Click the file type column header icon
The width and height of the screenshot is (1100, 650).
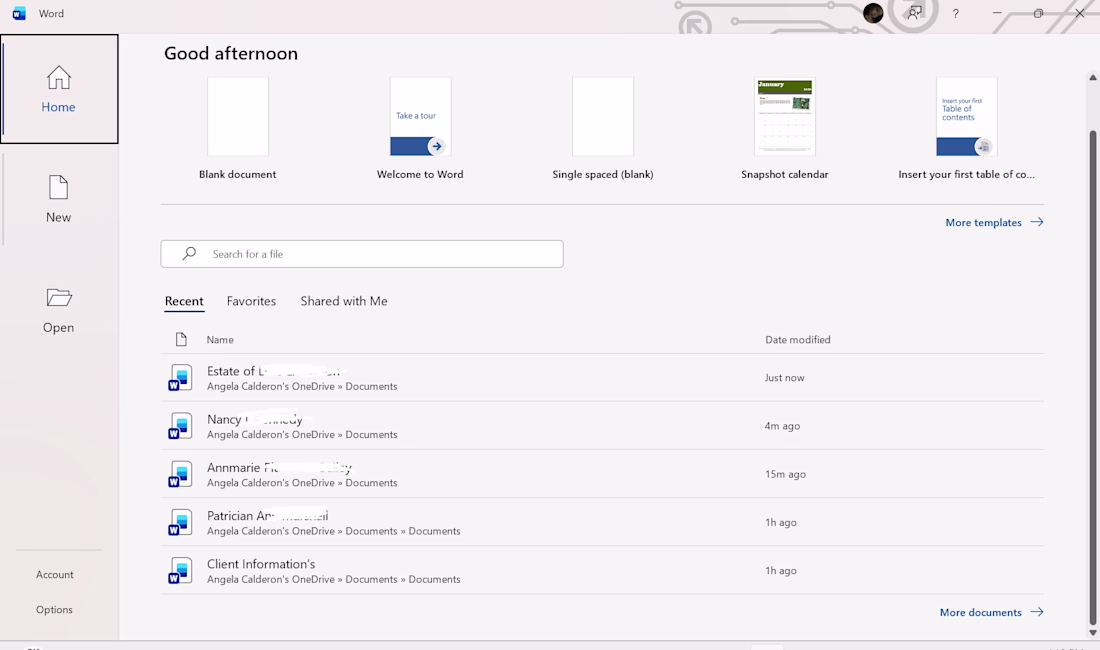181,339
